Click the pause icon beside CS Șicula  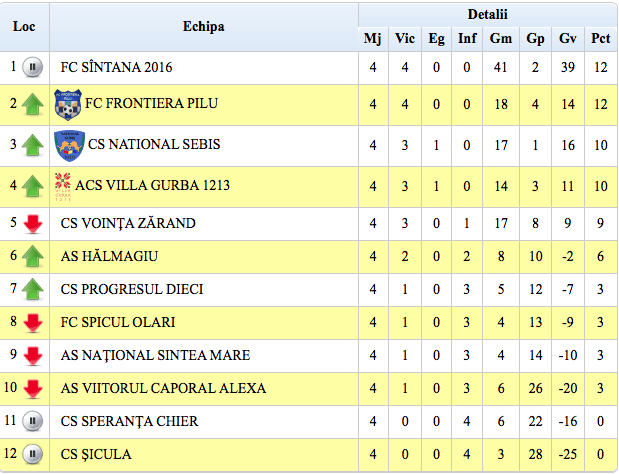pyautogui.click(x=33, y=455)
